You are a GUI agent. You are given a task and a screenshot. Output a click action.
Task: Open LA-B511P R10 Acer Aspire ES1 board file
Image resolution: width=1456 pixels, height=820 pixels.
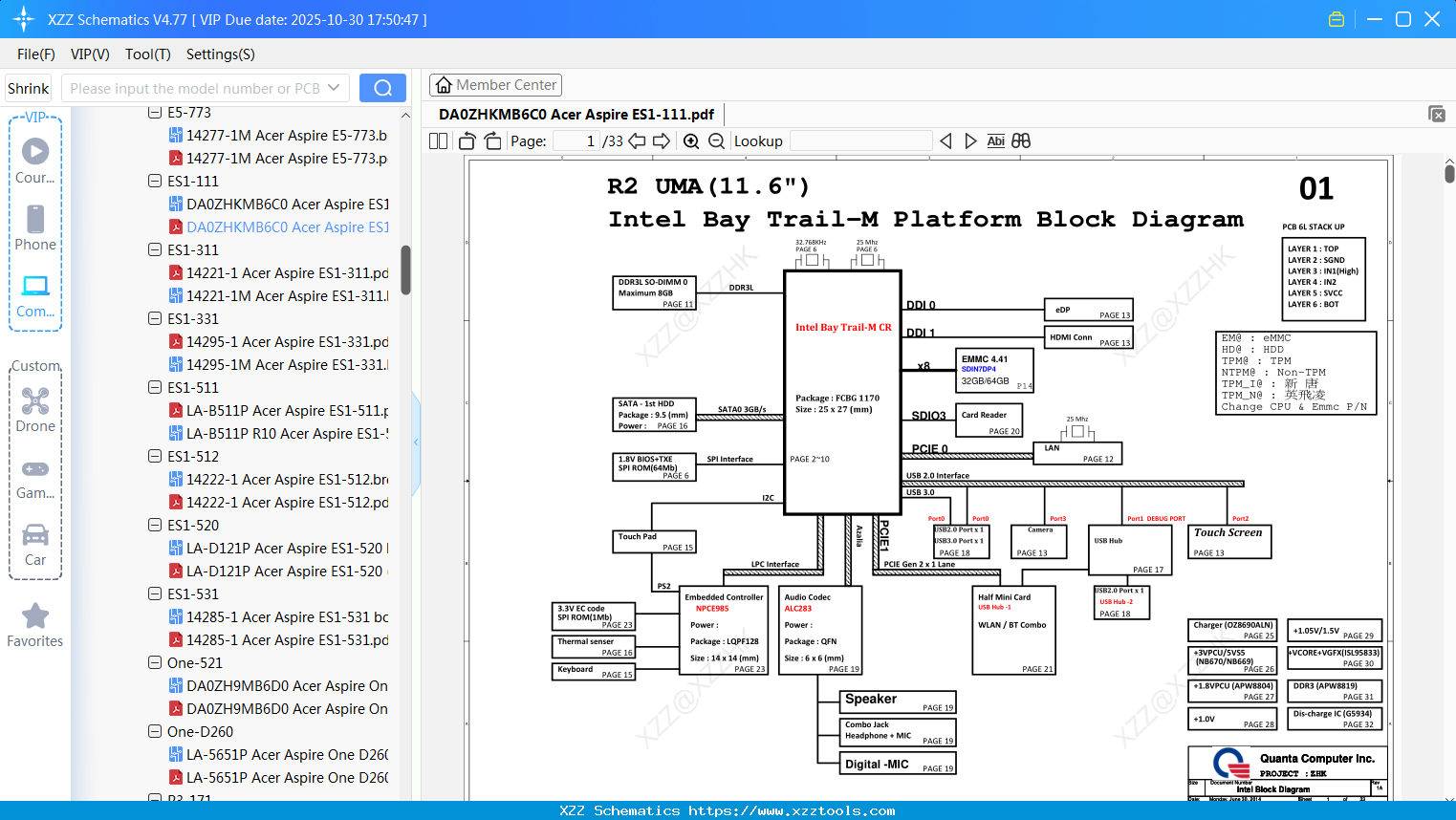(279, 434)
